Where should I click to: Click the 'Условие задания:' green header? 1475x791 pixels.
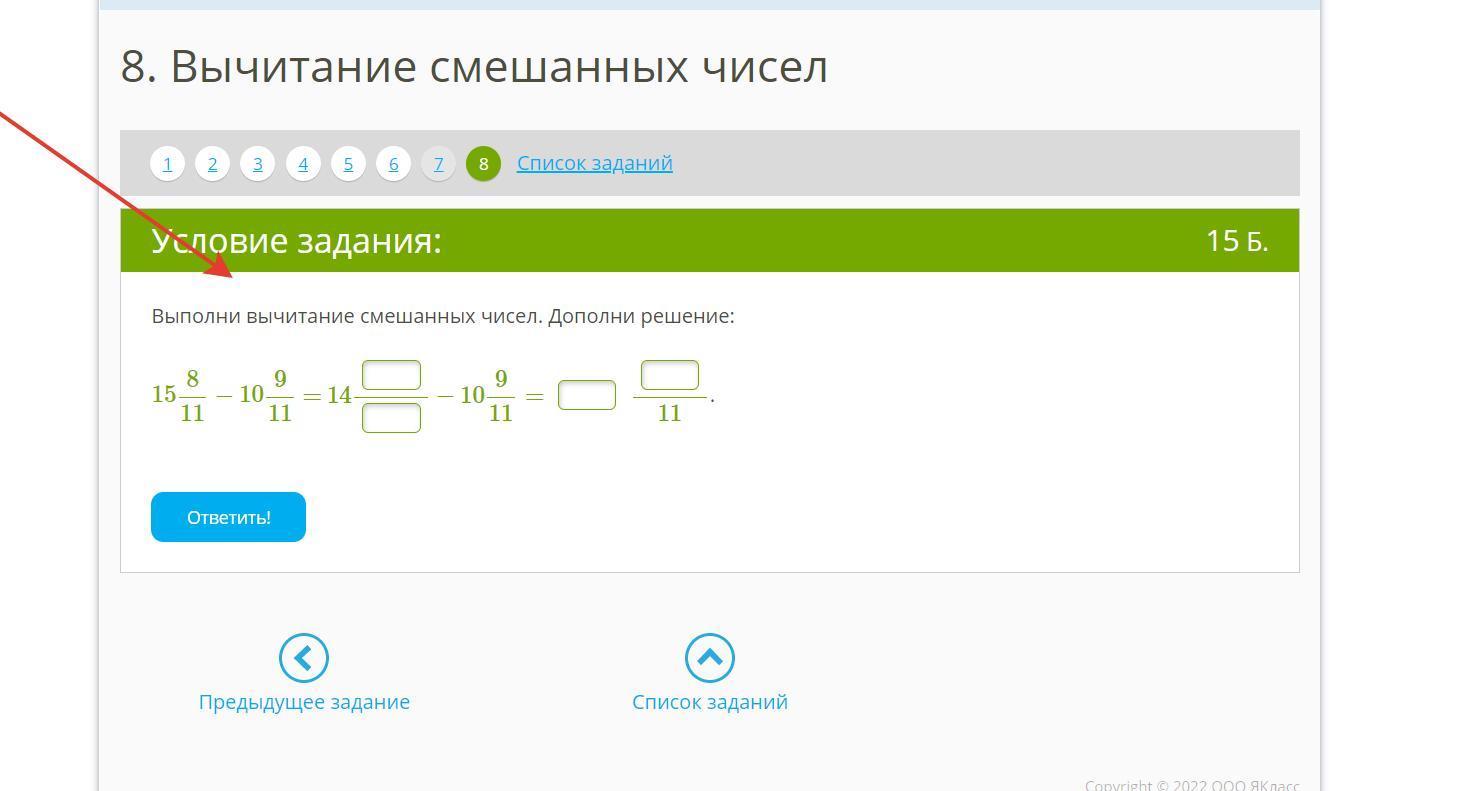tap(297, 241)
